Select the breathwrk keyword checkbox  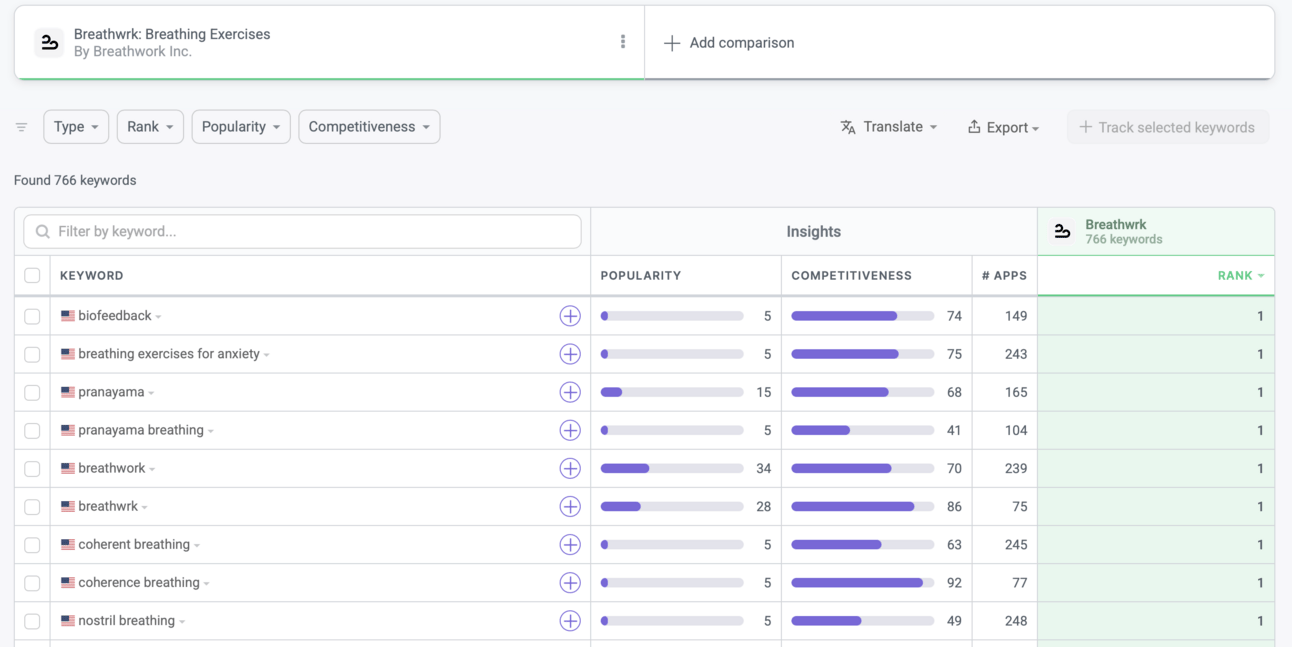[x=32, y=507]
